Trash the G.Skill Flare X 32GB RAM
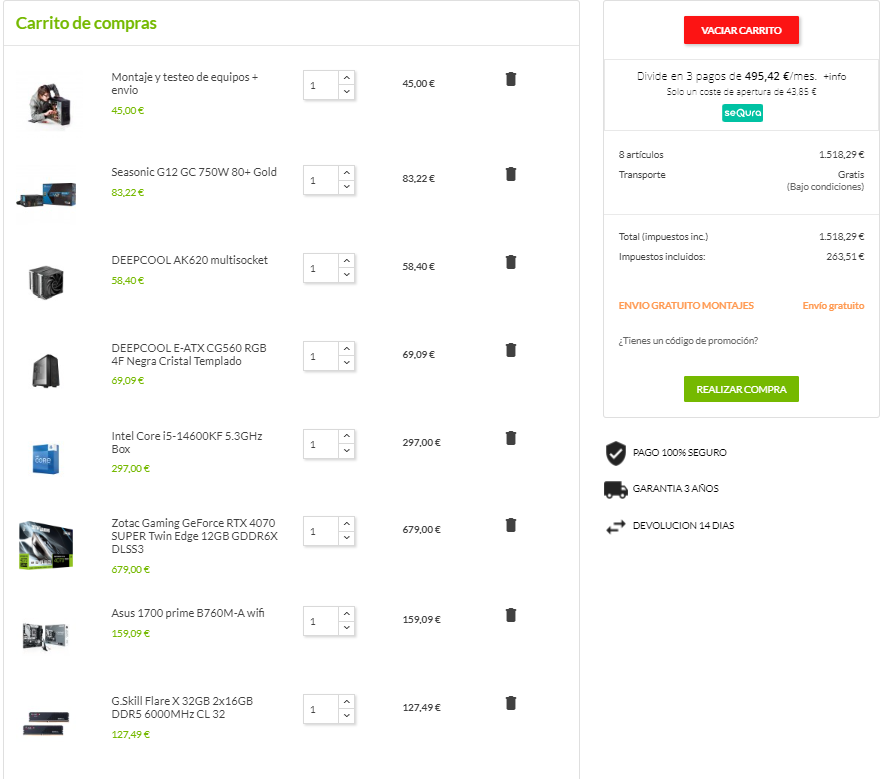The height and width of the screenshot is (779, 880). [511, 703]
